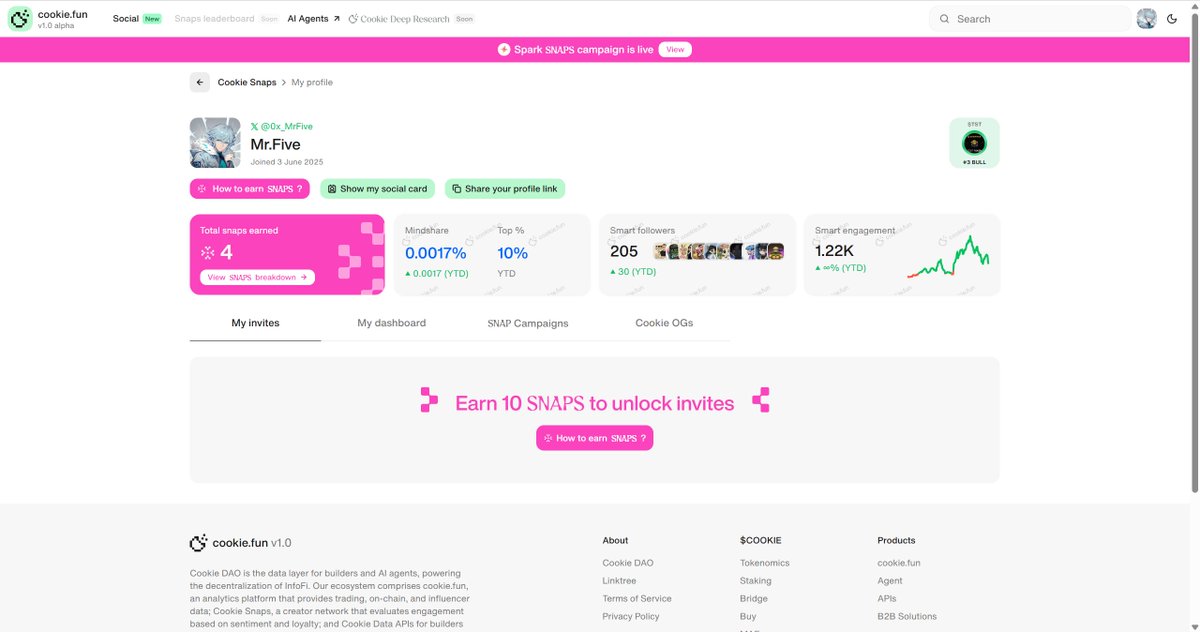
Task: Click the Mindshare 0.0017% value
Action: point(435,252)
